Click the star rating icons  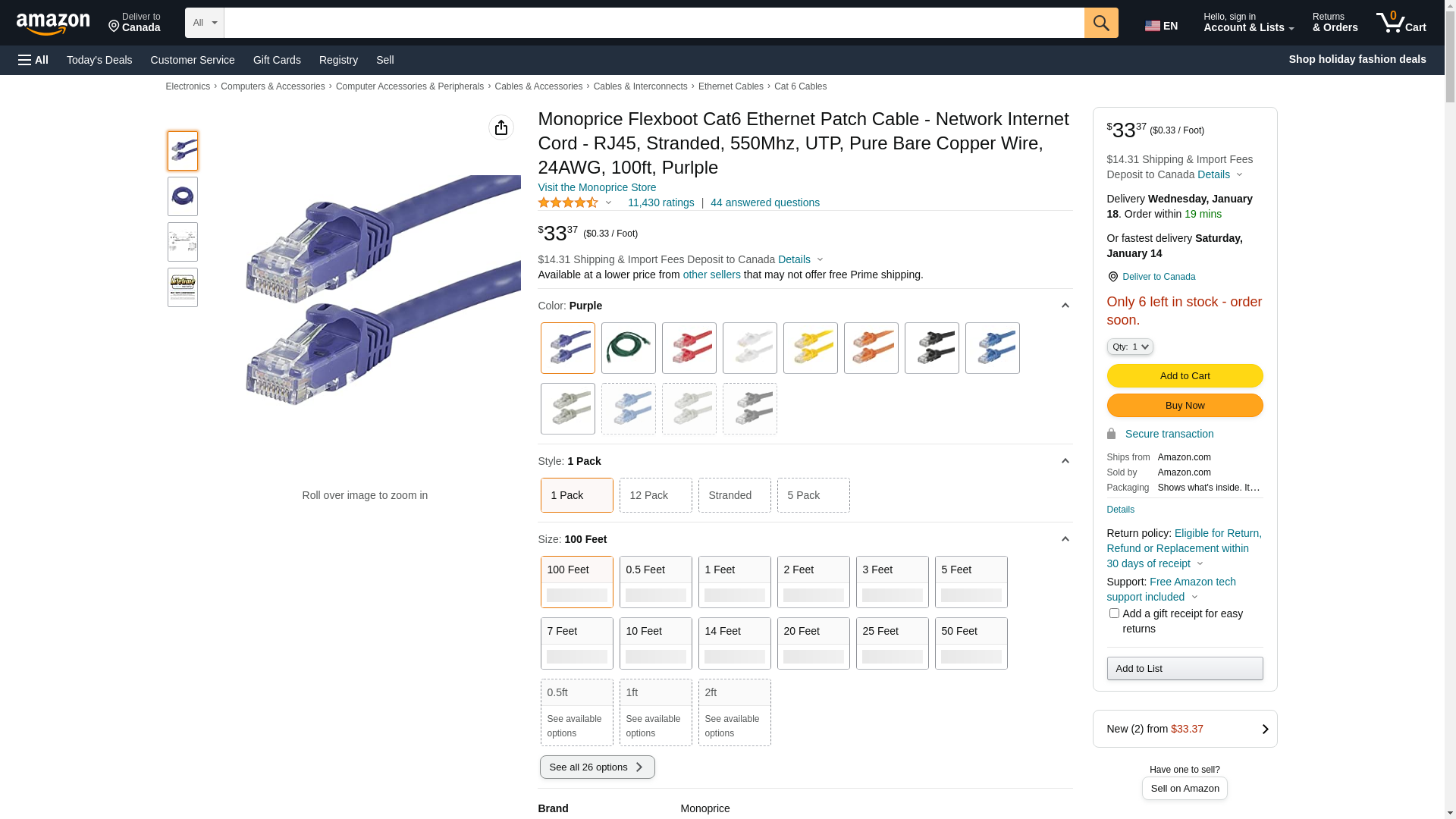click(568, 202)
